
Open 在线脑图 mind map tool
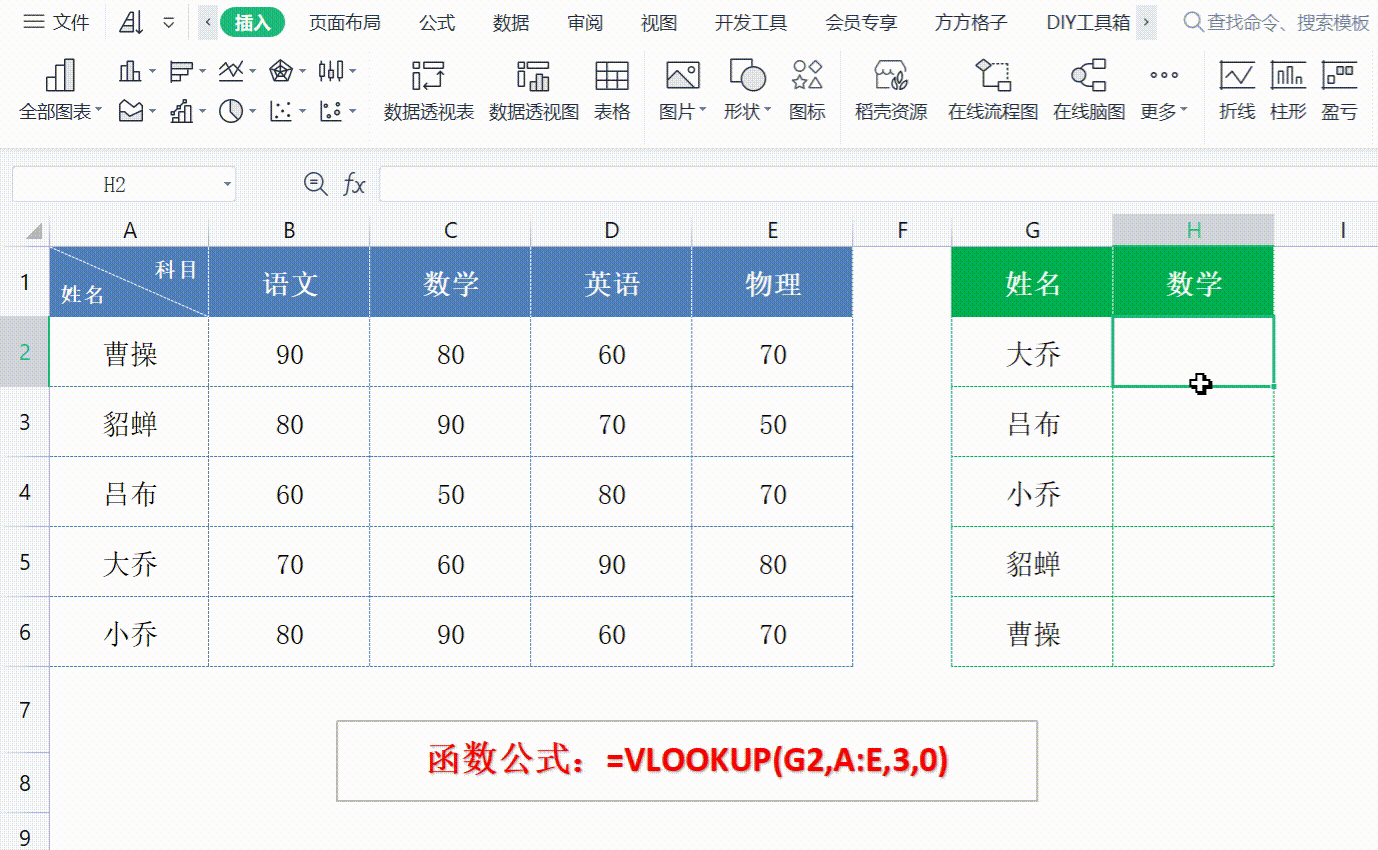click(x=1088, y=90)
